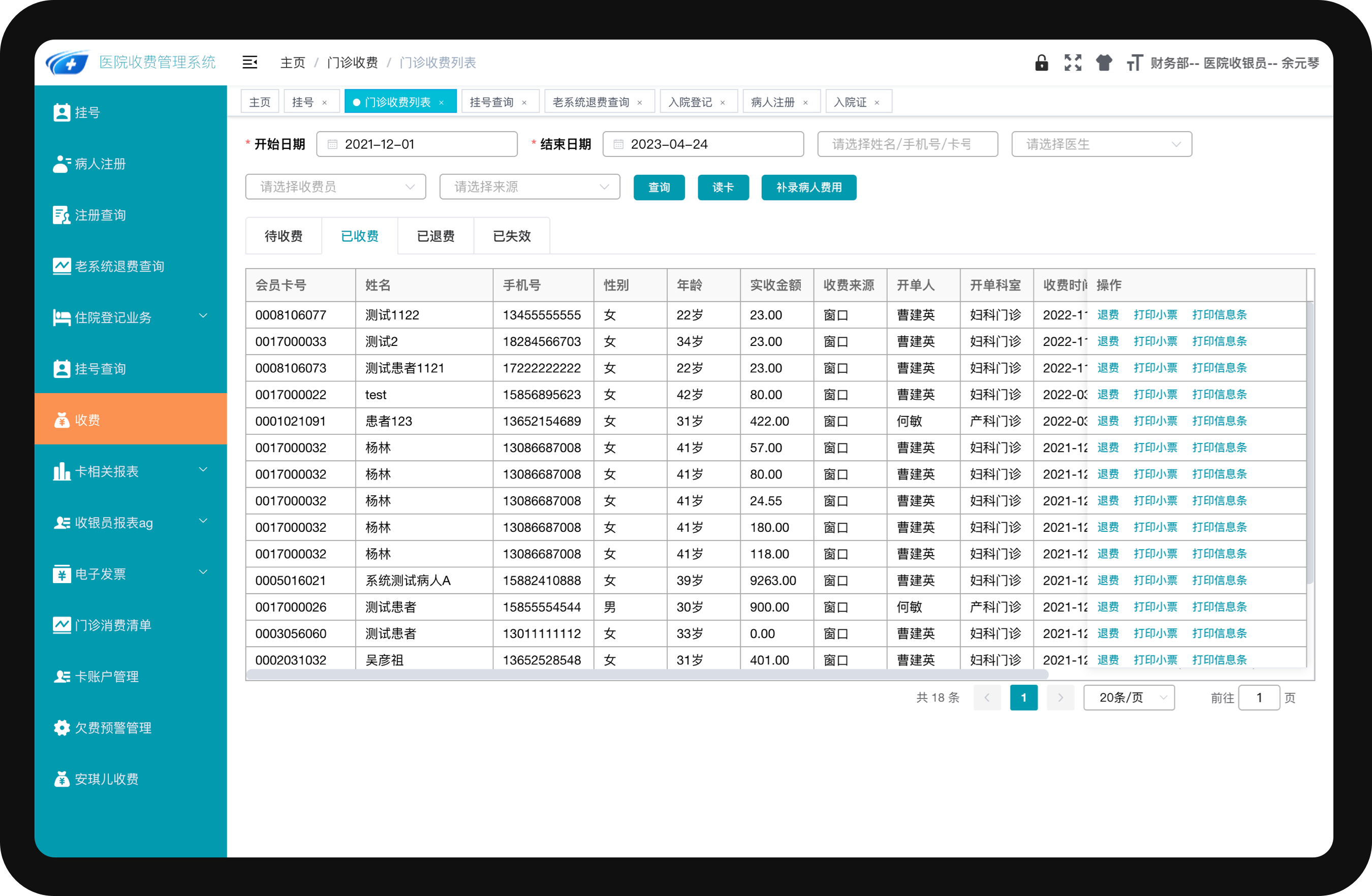Click the previous page arrow
Screen dimensions: 1372x896
(x=987, y=698)
